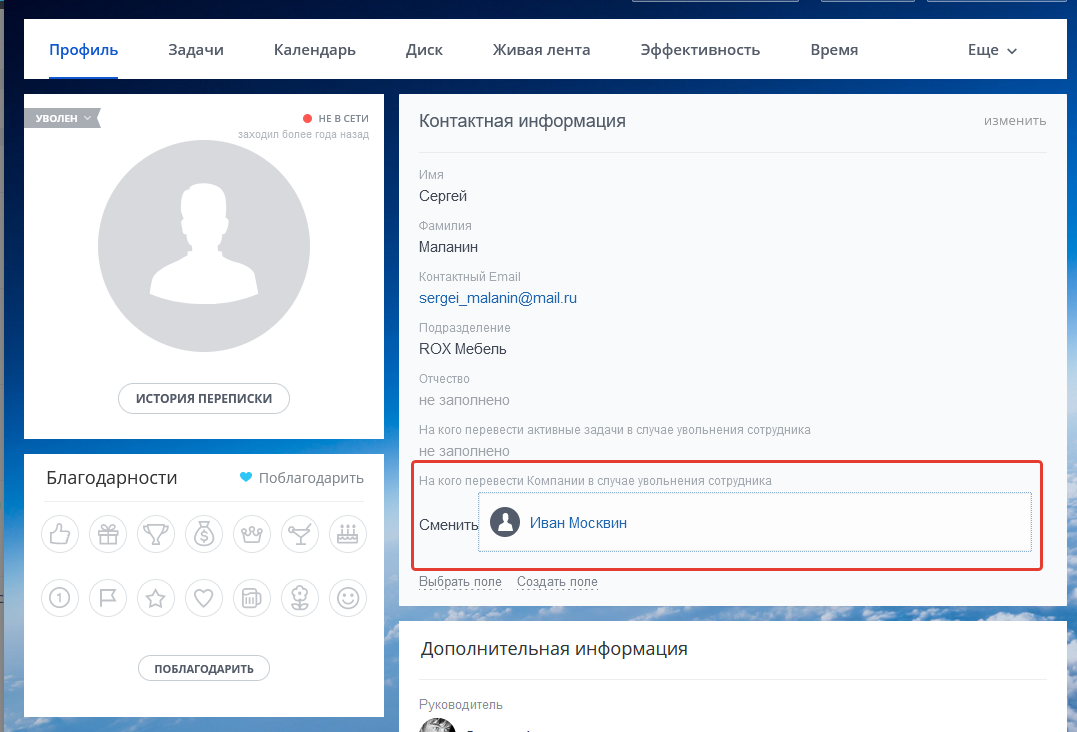Select the gift box gratitude icon

point(108,534)
